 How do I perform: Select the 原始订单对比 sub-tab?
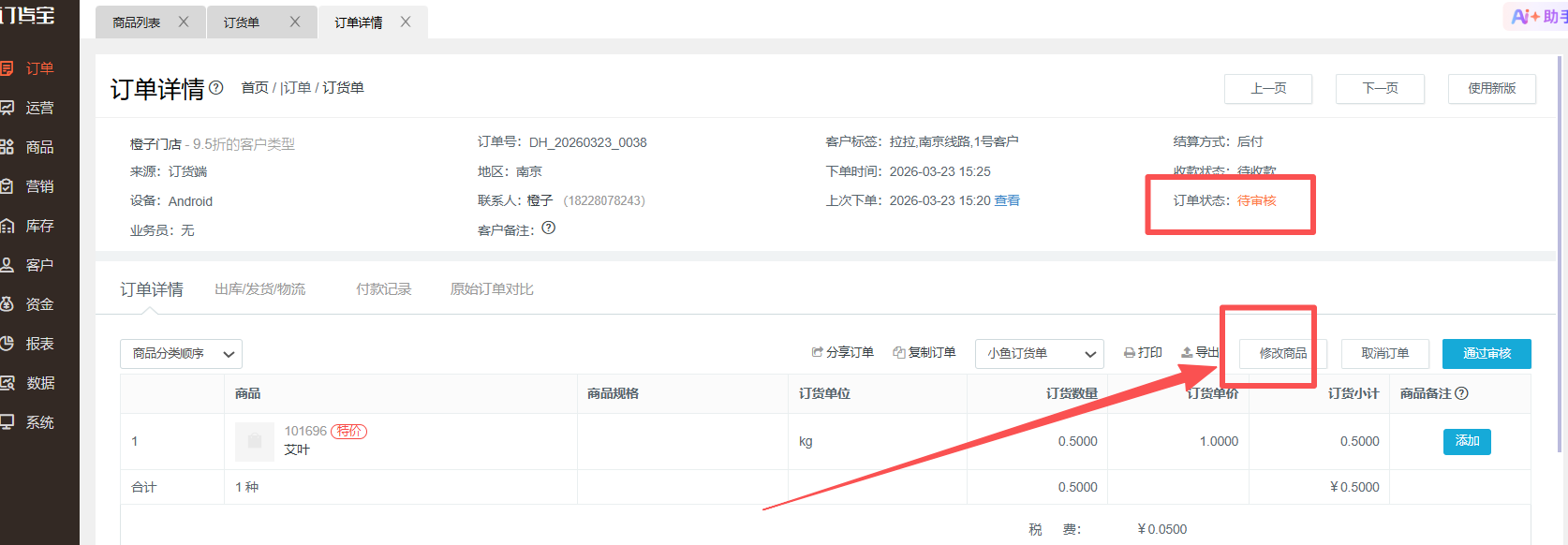492,289
